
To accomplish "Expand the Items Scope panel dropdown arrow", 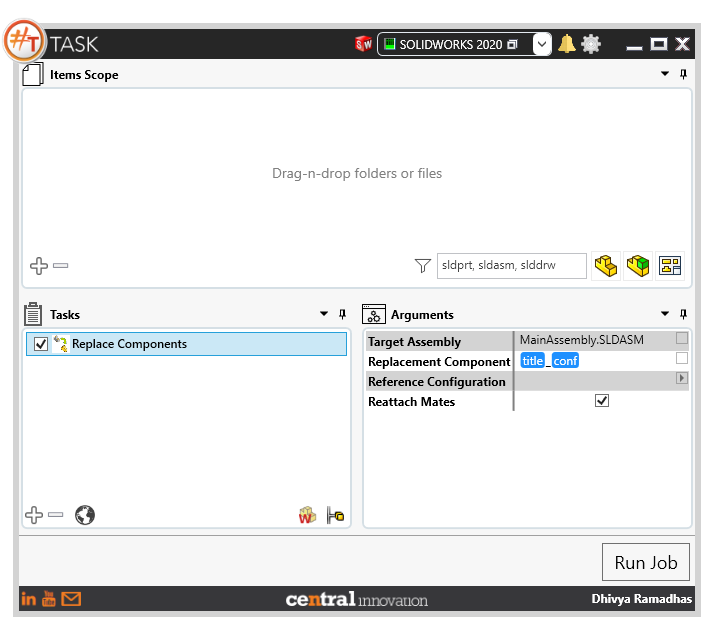I will 664,74.
